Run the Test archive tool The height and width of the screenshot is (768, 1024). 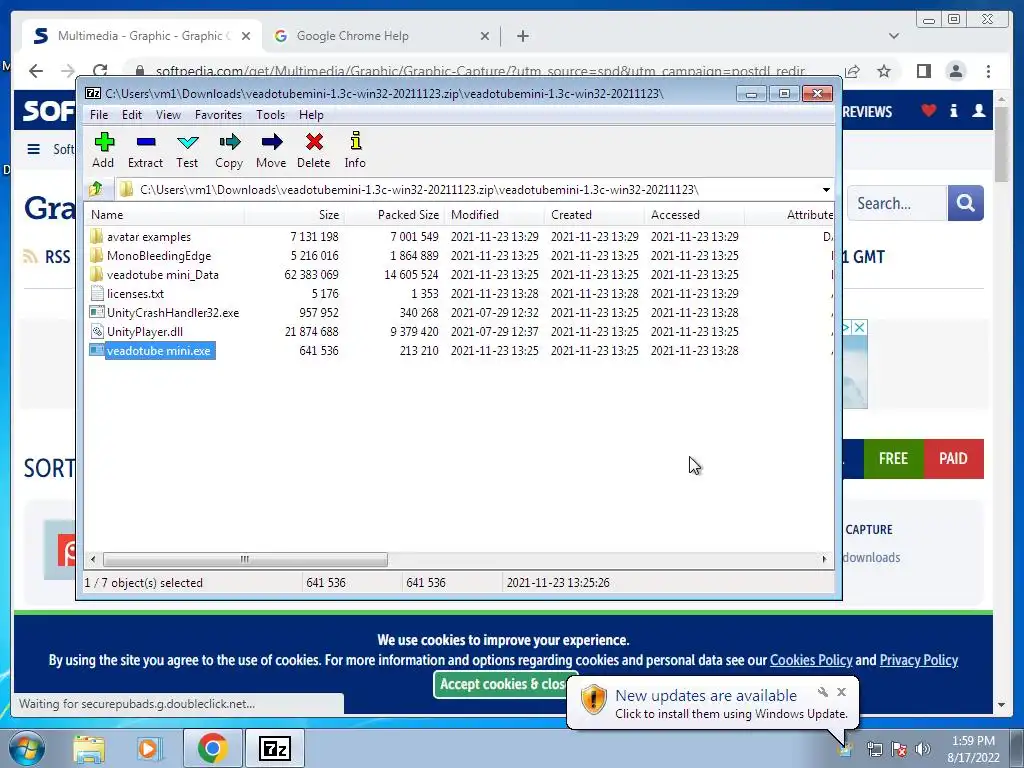point(187,150)
